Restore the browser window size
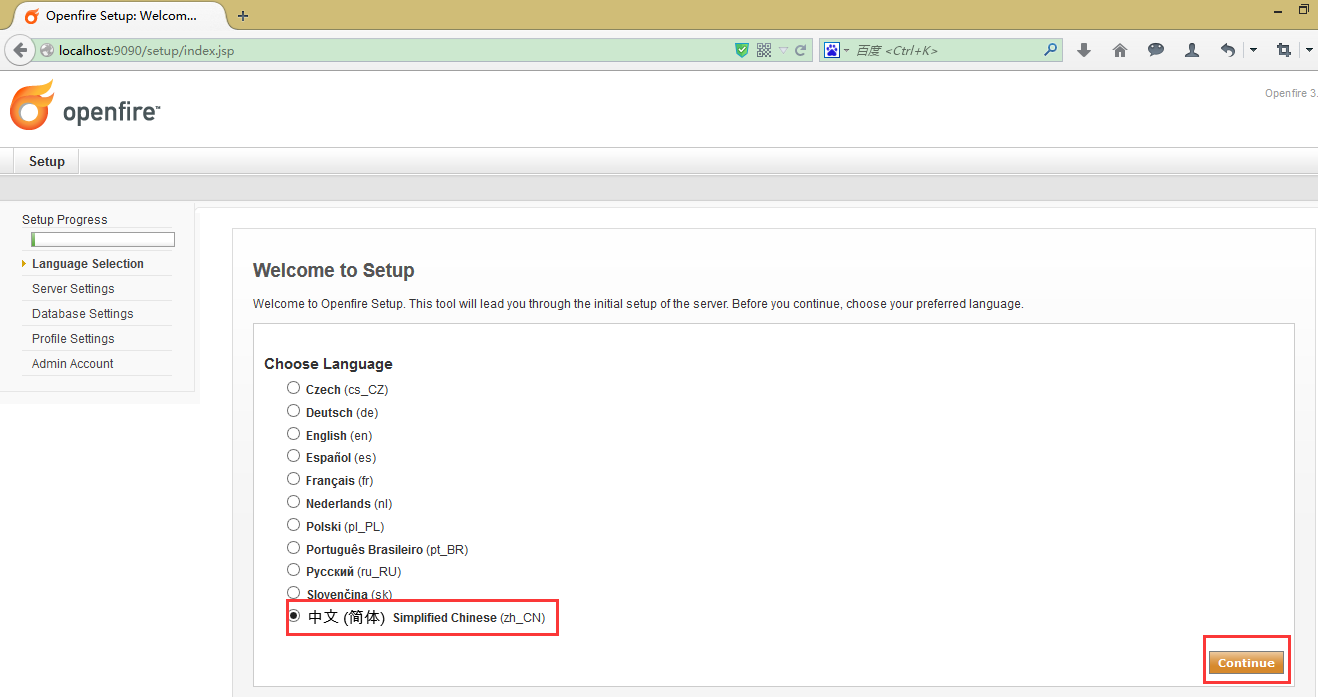The height and width of the screenshot is (697, 1318). 1304,10
